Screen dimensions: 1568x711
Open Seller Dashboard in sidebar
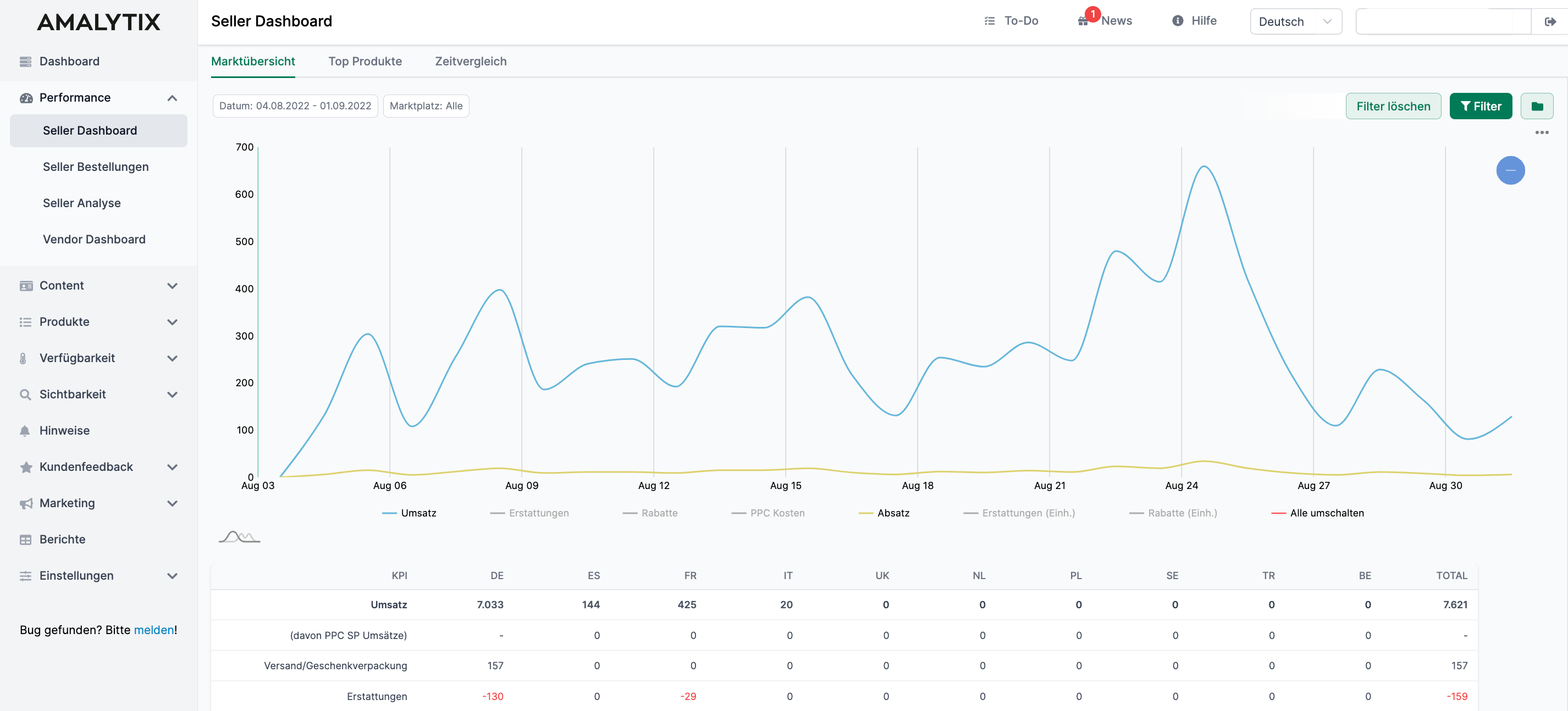point(98,131)
